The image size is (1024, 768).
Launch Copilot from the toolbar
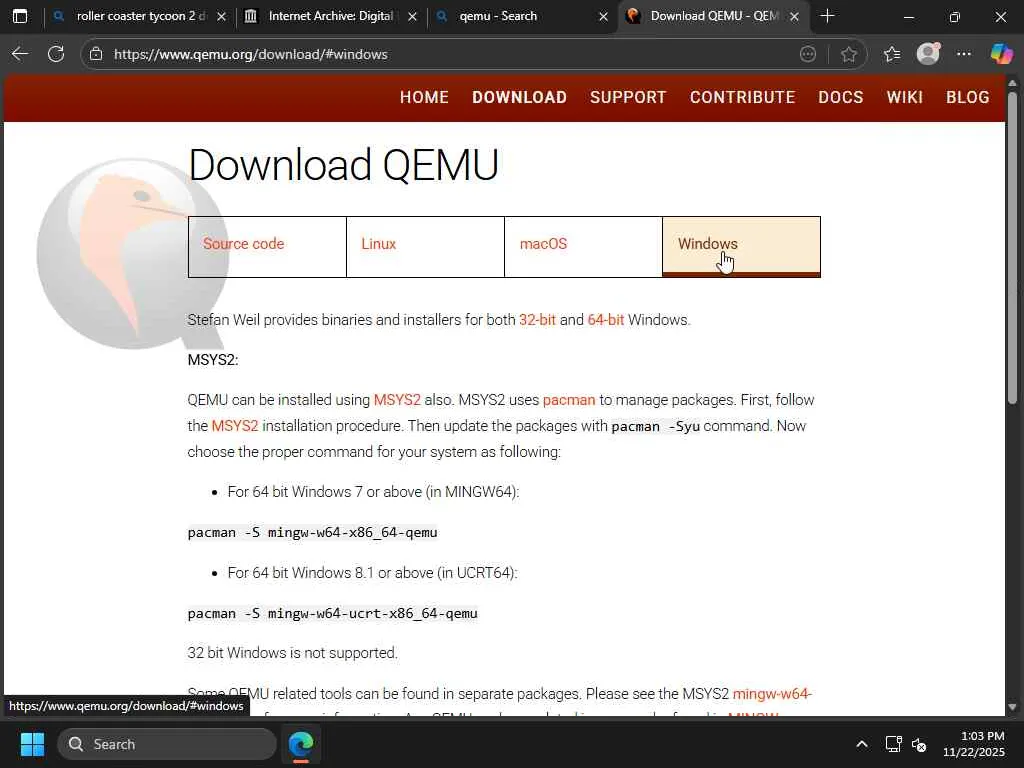[x=1000, y=54]
